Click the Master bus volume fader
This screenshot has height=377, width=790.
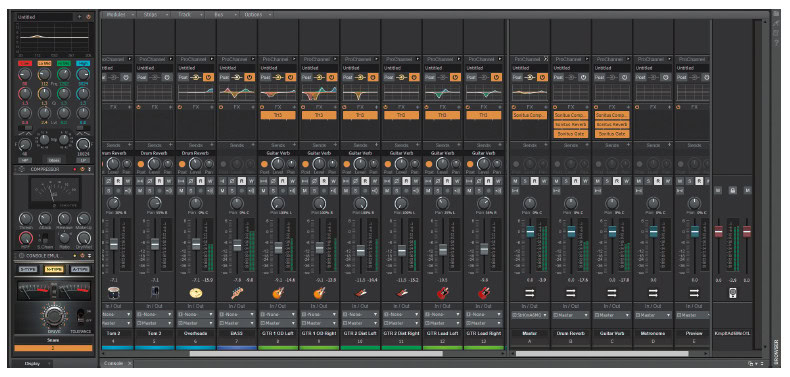pyautogui.click(x=530, y=231)
